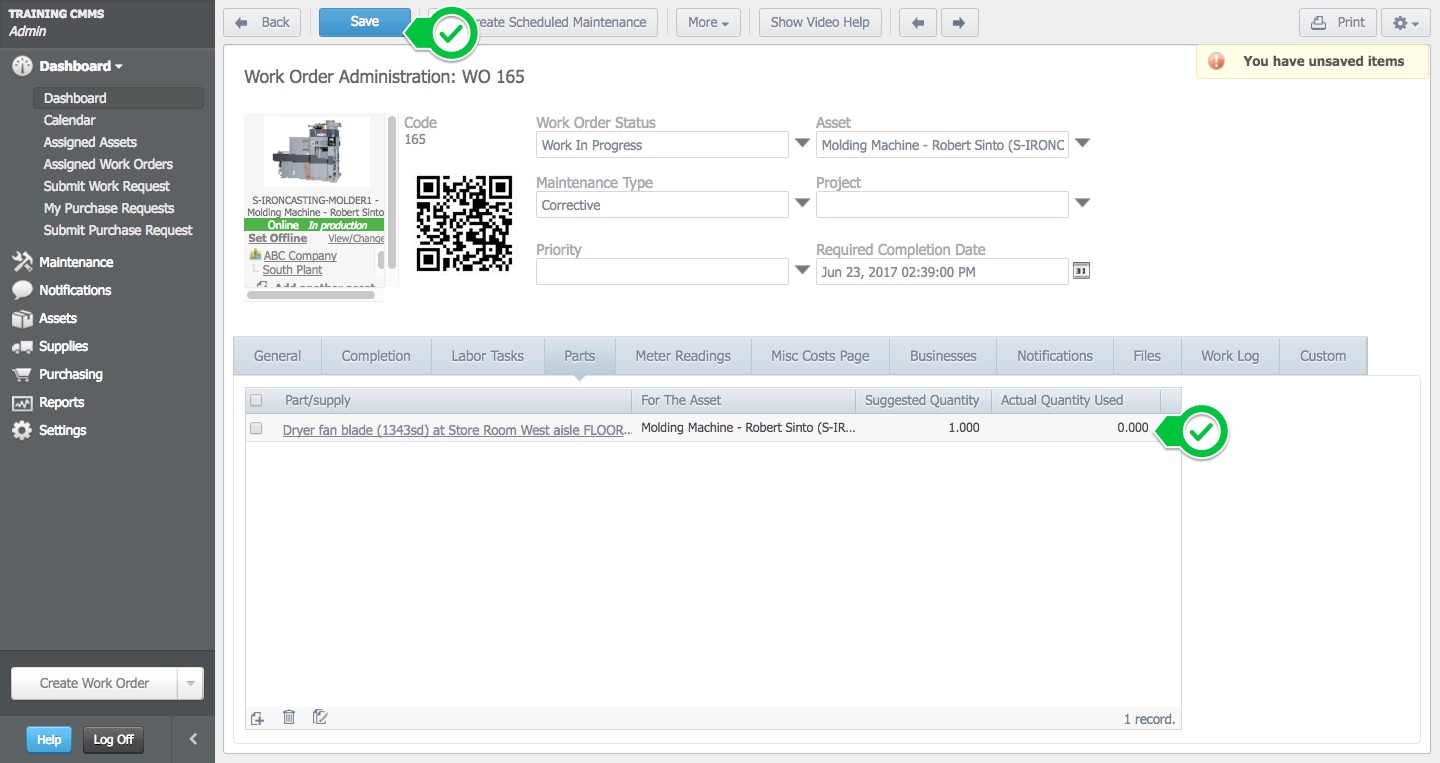Click the Notifications speech bubble icon
Image resolution: width=1440 pixels, height=763 pixels.
pos(22,290)
